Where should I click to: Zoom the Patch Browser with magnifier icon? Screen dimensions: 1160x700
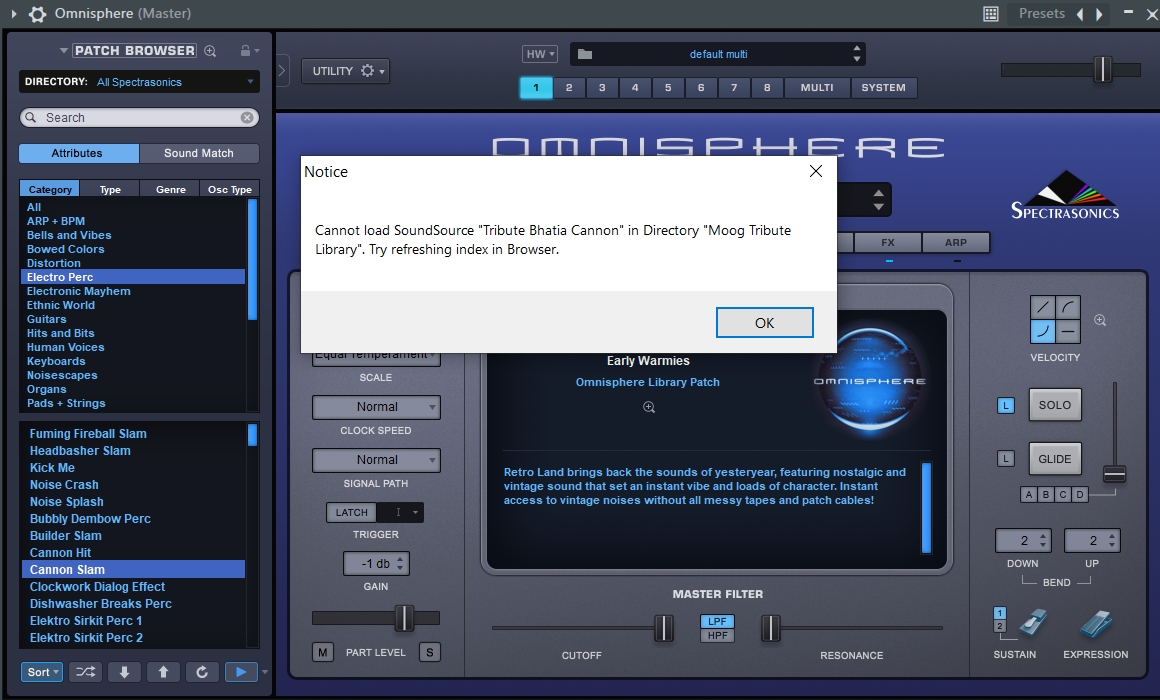tap(210, 51)
